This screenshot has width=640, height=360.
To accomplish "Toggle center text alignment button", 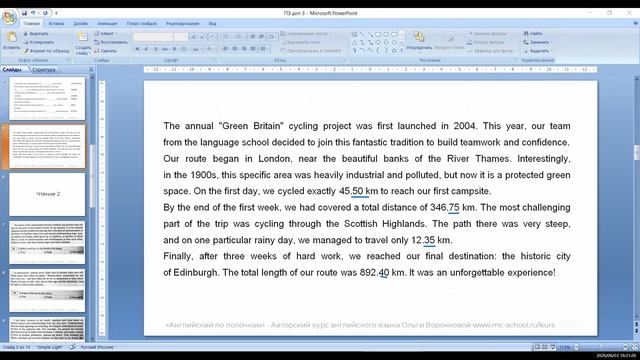I will coord(235,49).
